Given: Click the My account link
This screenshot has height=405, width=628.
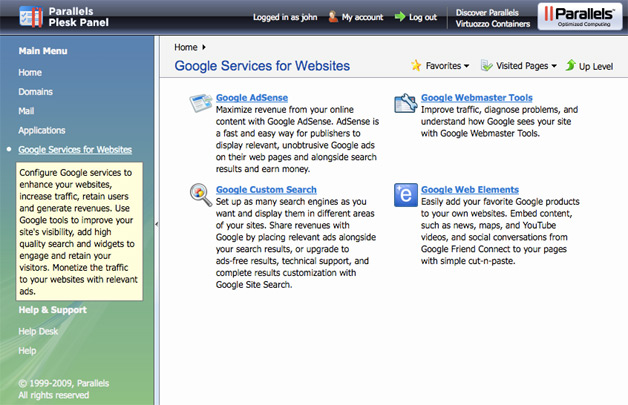Looking at the screenshot, I should click(362, 17).
